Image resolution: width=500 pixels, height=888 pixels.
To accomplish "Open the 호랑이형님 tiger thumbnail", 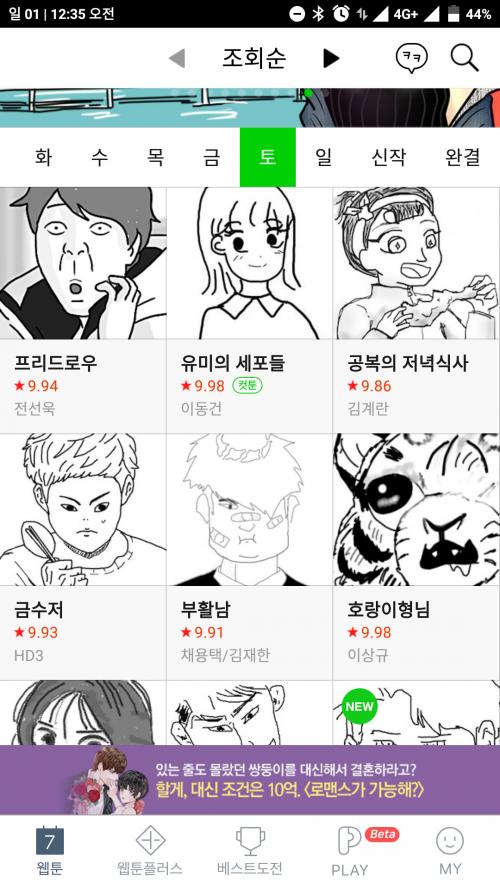I will coord(416,509).
